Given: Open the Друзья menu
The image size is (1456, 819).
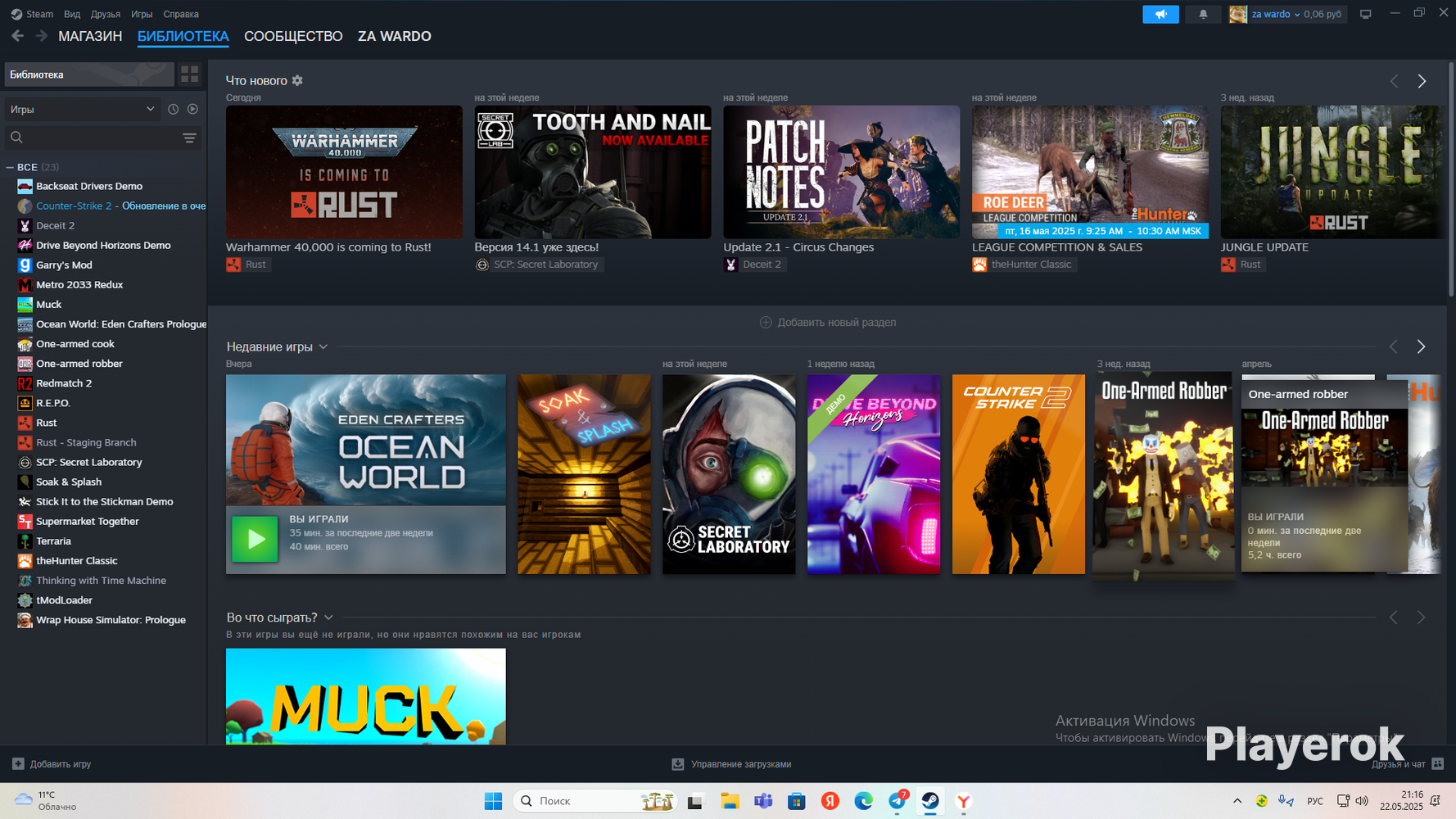Looking at the screenshot, I should [x=106, y=14].
